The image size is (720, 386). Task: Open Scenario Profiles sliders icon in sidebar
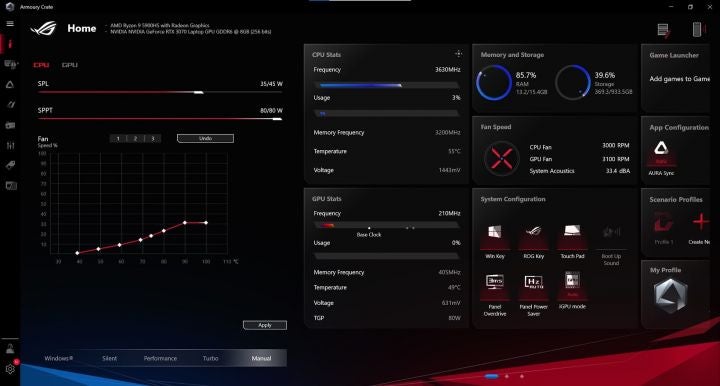pos(10,145)
